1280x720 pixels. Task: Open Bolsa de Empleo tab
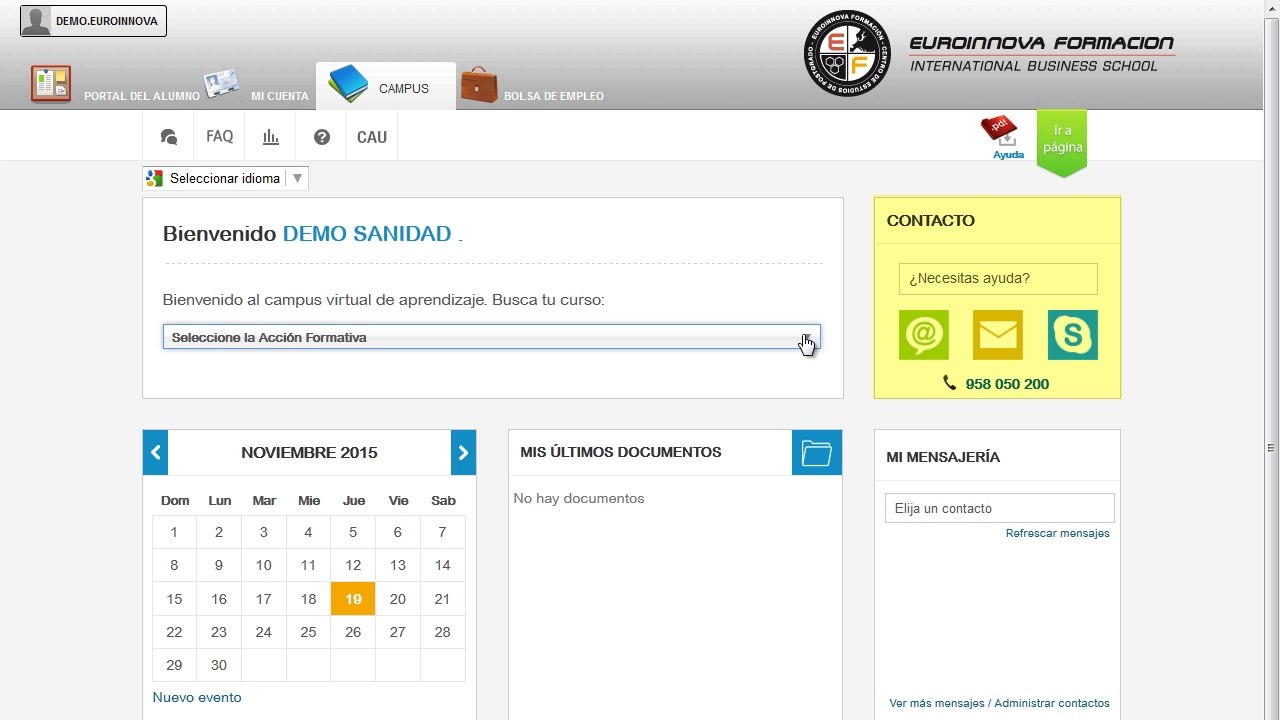532,86
